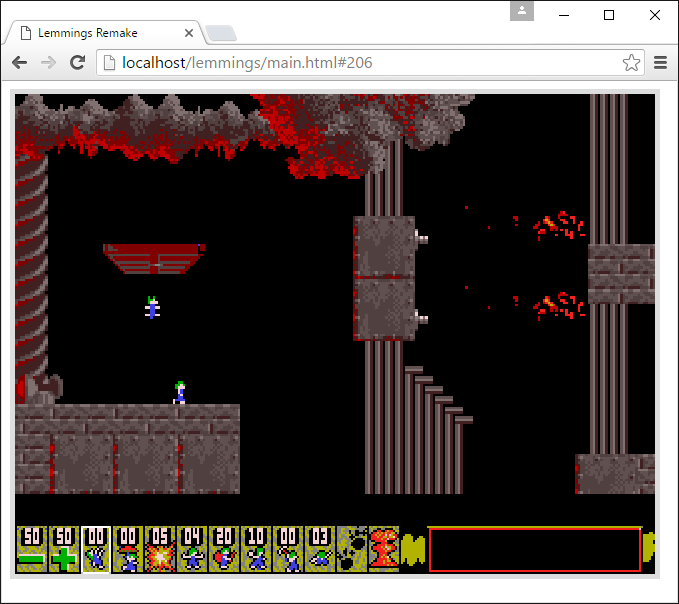Close the Lemmings Remake tab
Viewport: 679px width, 604px height.
(x=189, y=33)
